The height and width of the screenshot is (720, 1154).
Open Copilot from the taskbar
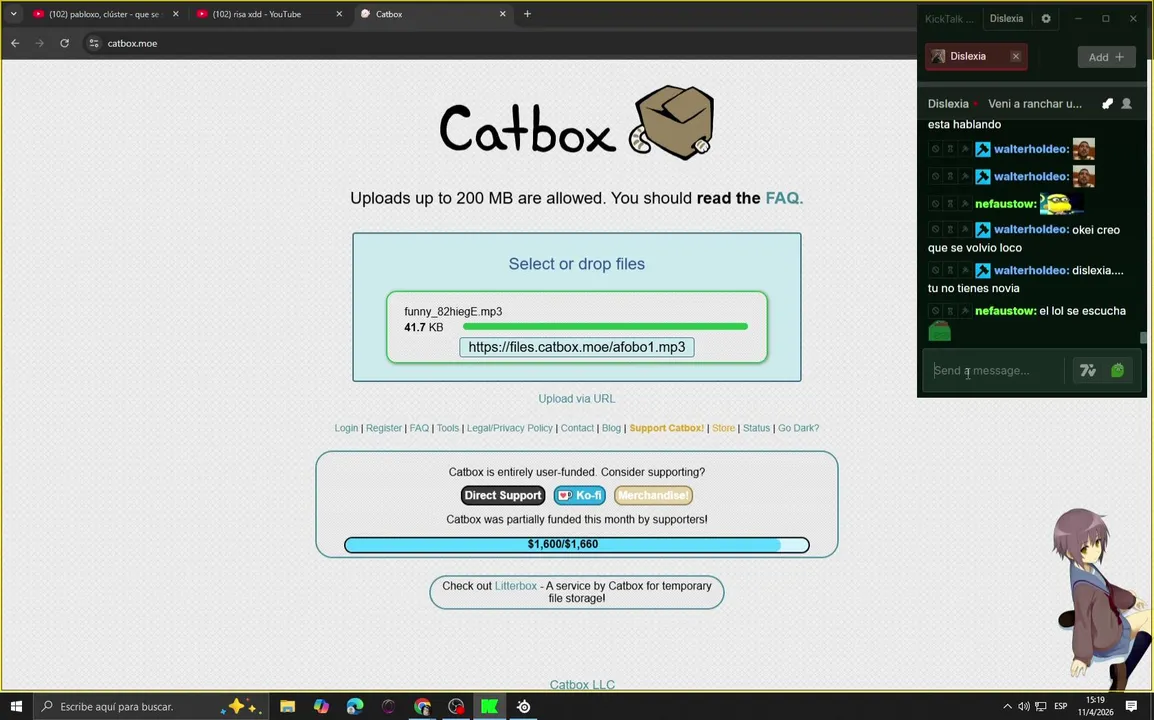[321, 707]
